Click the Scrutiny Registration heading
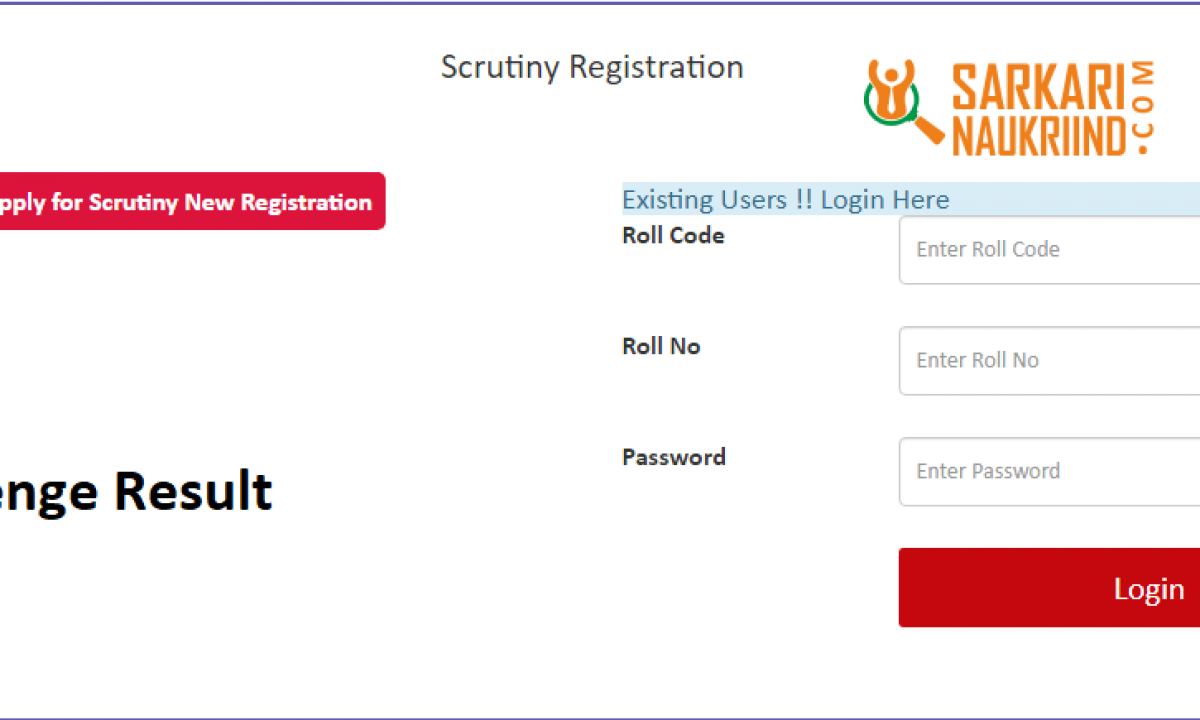This screenshot has width=1200, height=720. point(592,68)
